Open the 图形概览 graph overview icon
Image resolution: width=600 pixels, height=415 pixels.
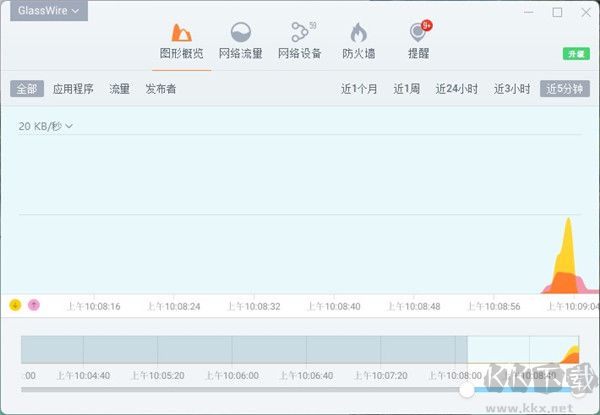180,34
